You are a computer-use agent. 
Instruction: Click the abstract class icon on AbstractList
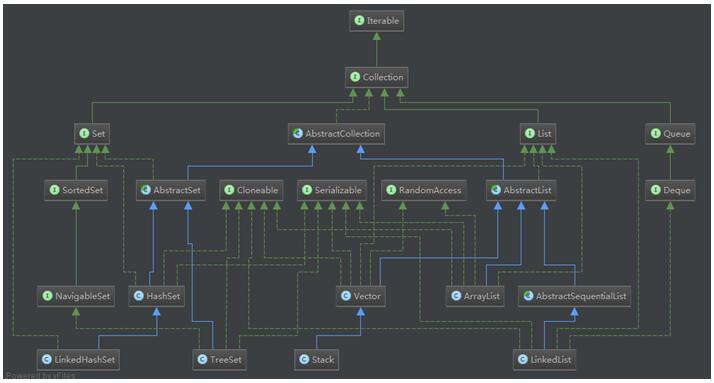[x=495, y=190]
